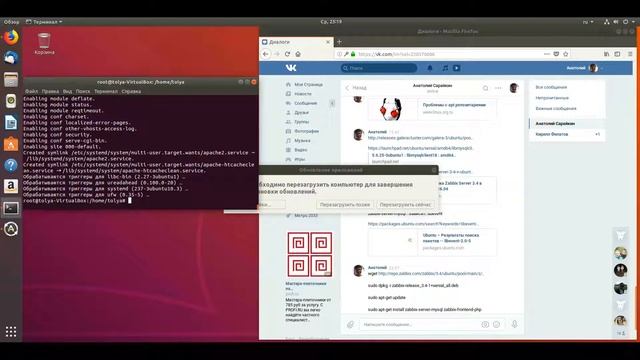Reload the VK page
The width and height of the screenshot is (640, 360).
287,54
